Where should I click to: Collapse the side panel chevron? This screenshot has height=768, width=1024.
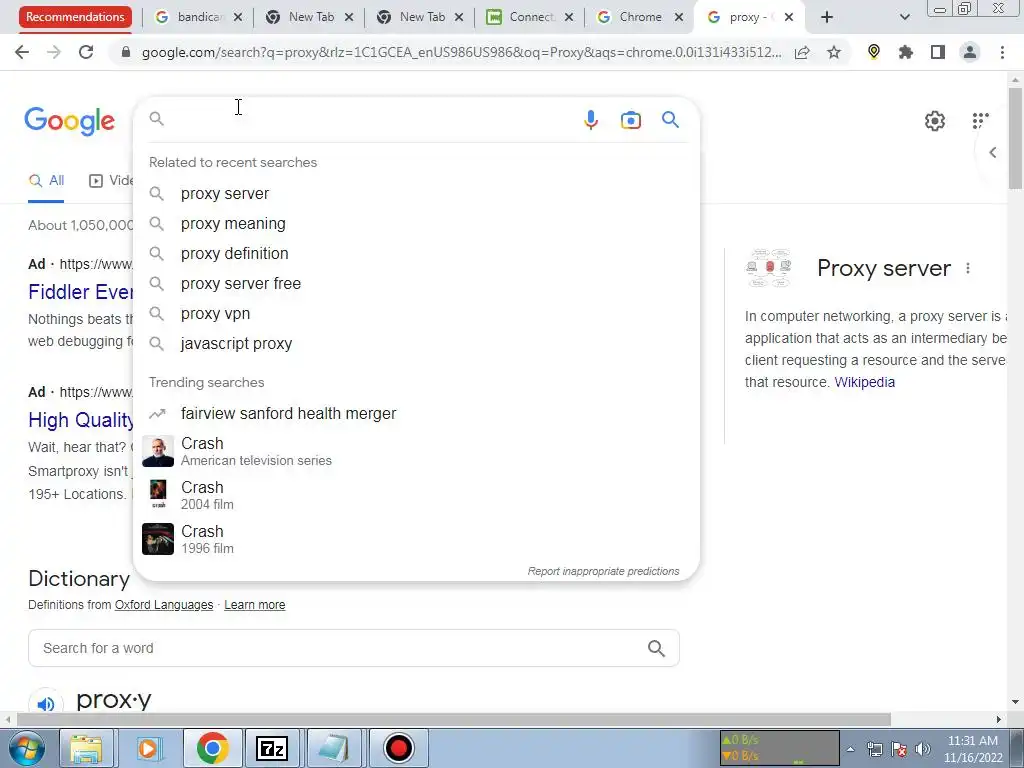coord(993,153)
